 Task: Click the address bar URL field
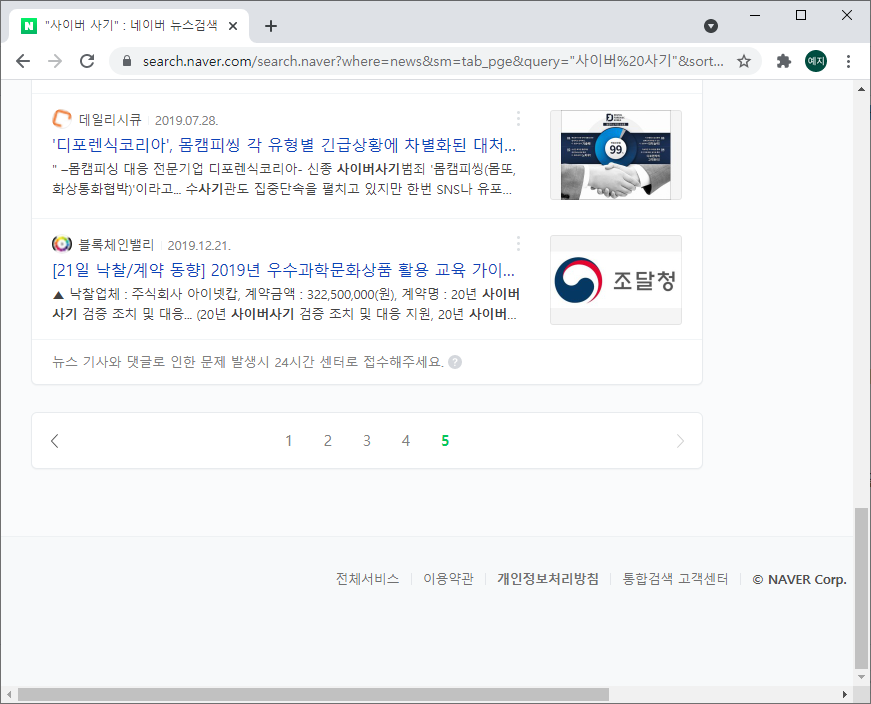(x=433, y=61)
